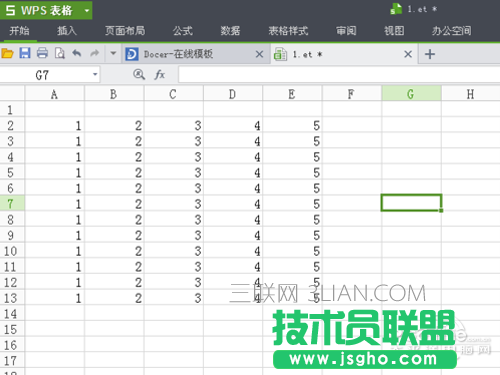Viewport: 500px width, 375px height.
Task: Open the G7 name box dropdown
Action: 95,74
